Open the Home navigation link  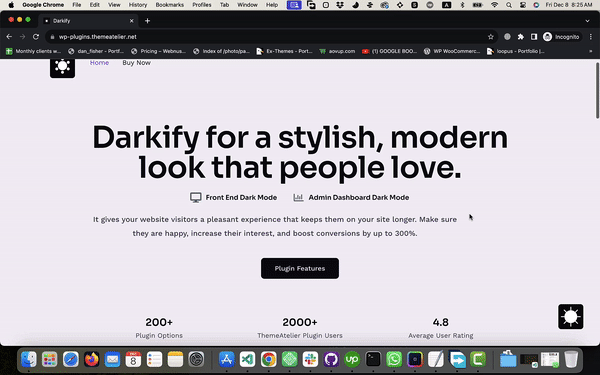[x=99, y=63]
